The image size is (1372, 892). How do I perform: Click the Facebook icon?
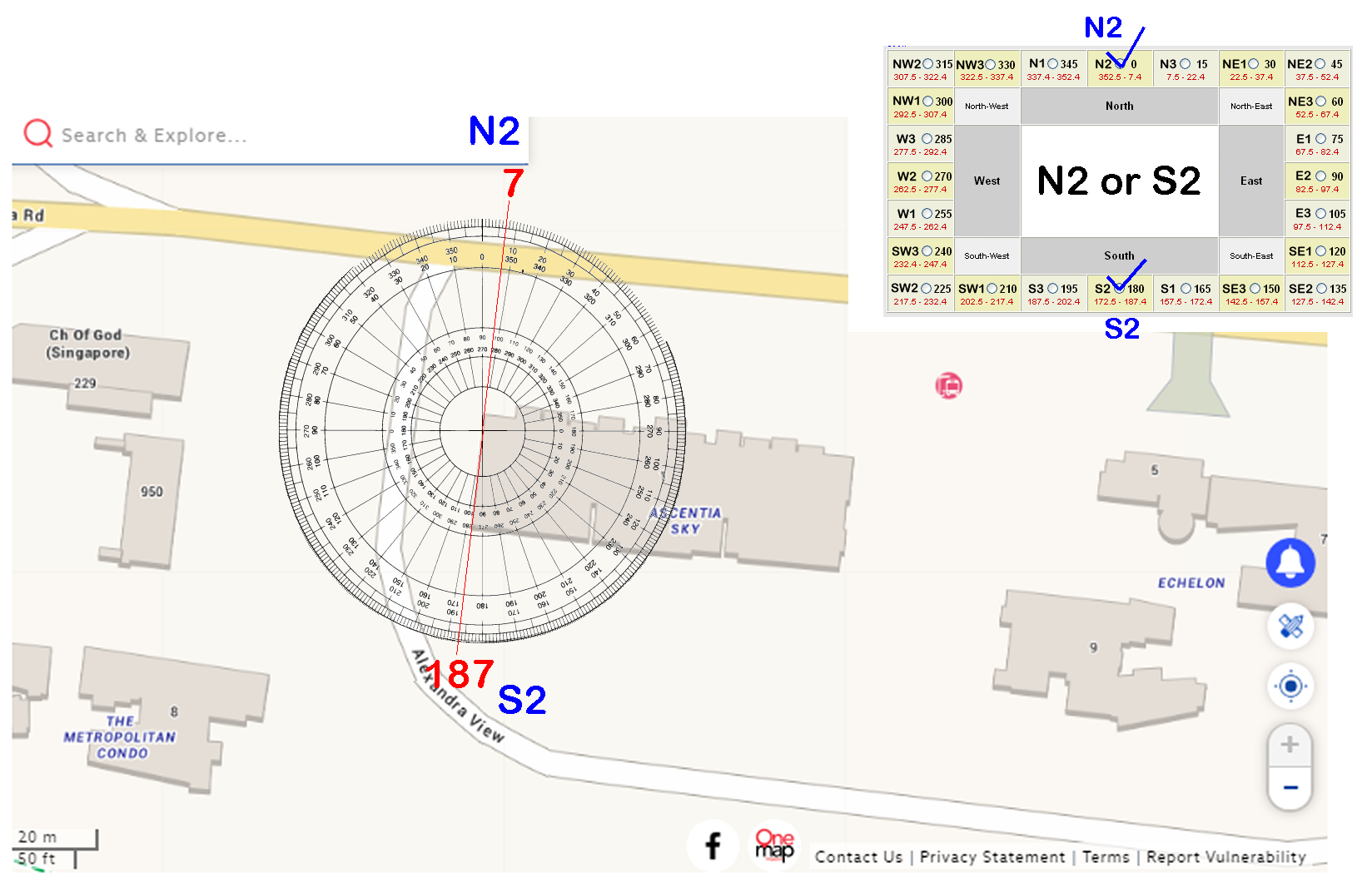(713, 846)
